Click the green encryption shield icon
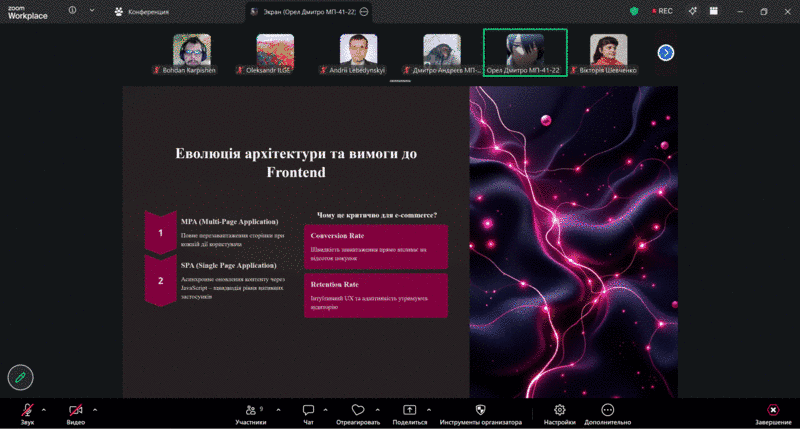 pos(634,12)
